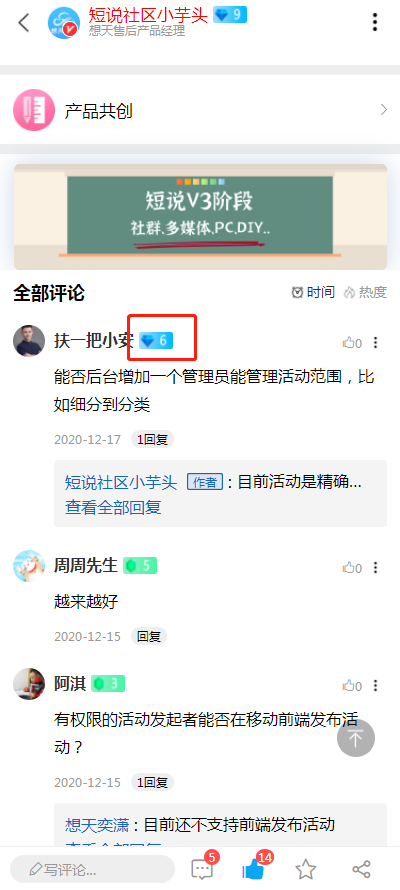Sort comments by 时间
The width and height of the screenshot is (400, 890).
tap(313, 292)
